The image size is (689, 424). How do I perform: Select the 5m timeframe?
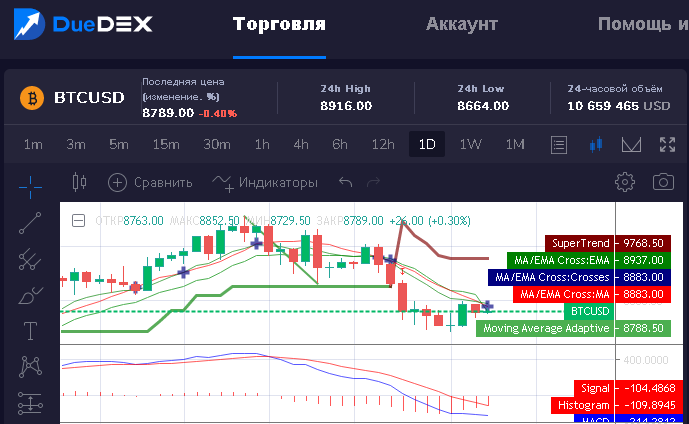pos(119,144)
